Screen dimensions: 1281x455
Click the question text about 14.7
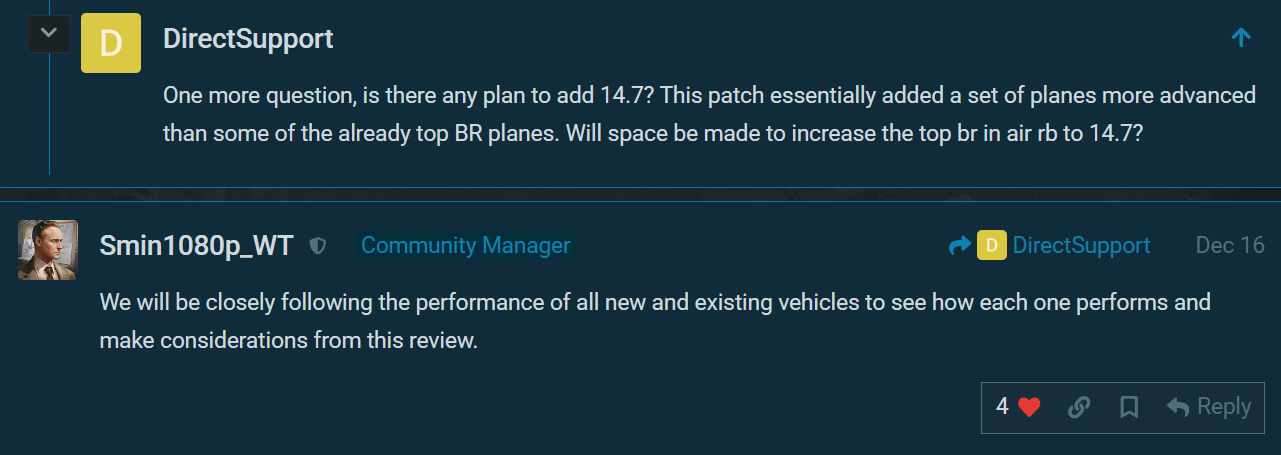[708, 115]
